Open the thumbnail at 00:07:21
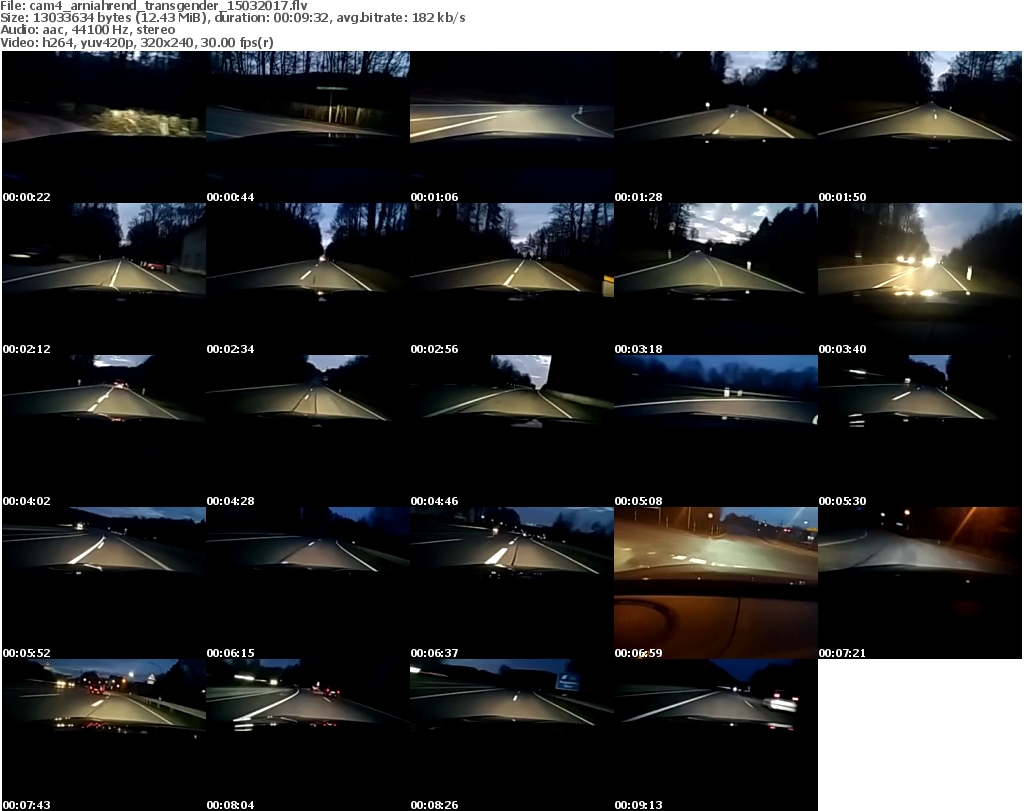Screen dimensions: 1024x811 click(920, 583)
